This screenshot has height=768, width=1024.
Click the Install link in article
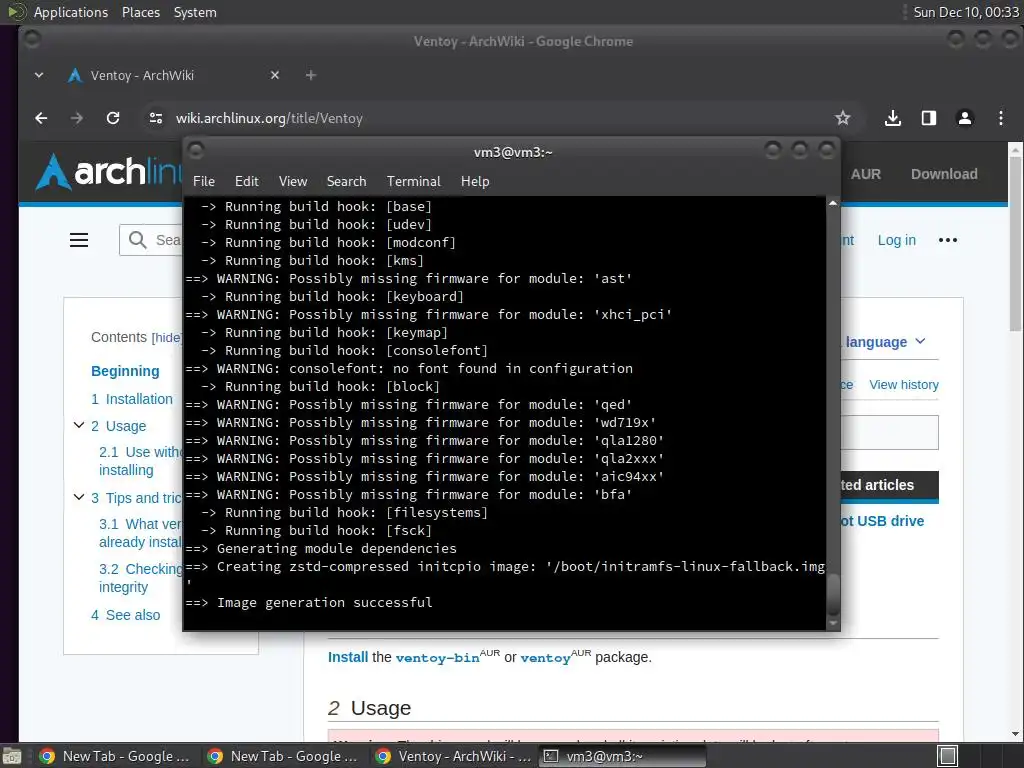[x=348, y=657]
